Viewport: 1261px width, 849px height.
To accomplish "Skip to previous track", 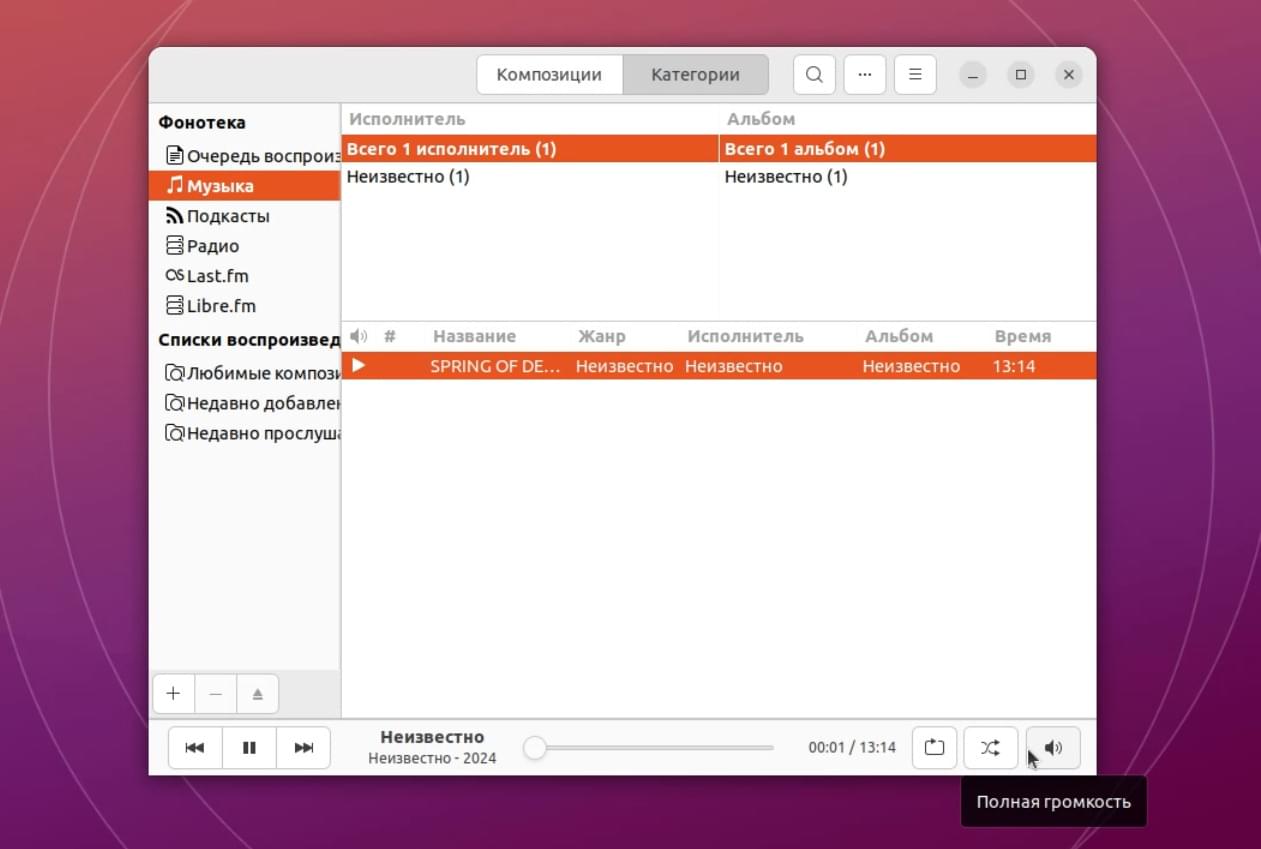I will click(x=195, y=748).
